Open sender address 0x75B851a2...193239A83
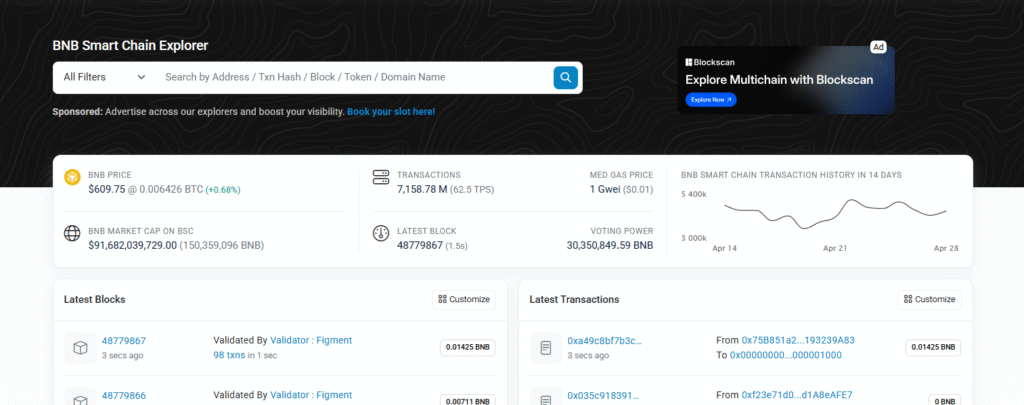The width and height of the screenshot is (1024, 405). click(798, 340)
